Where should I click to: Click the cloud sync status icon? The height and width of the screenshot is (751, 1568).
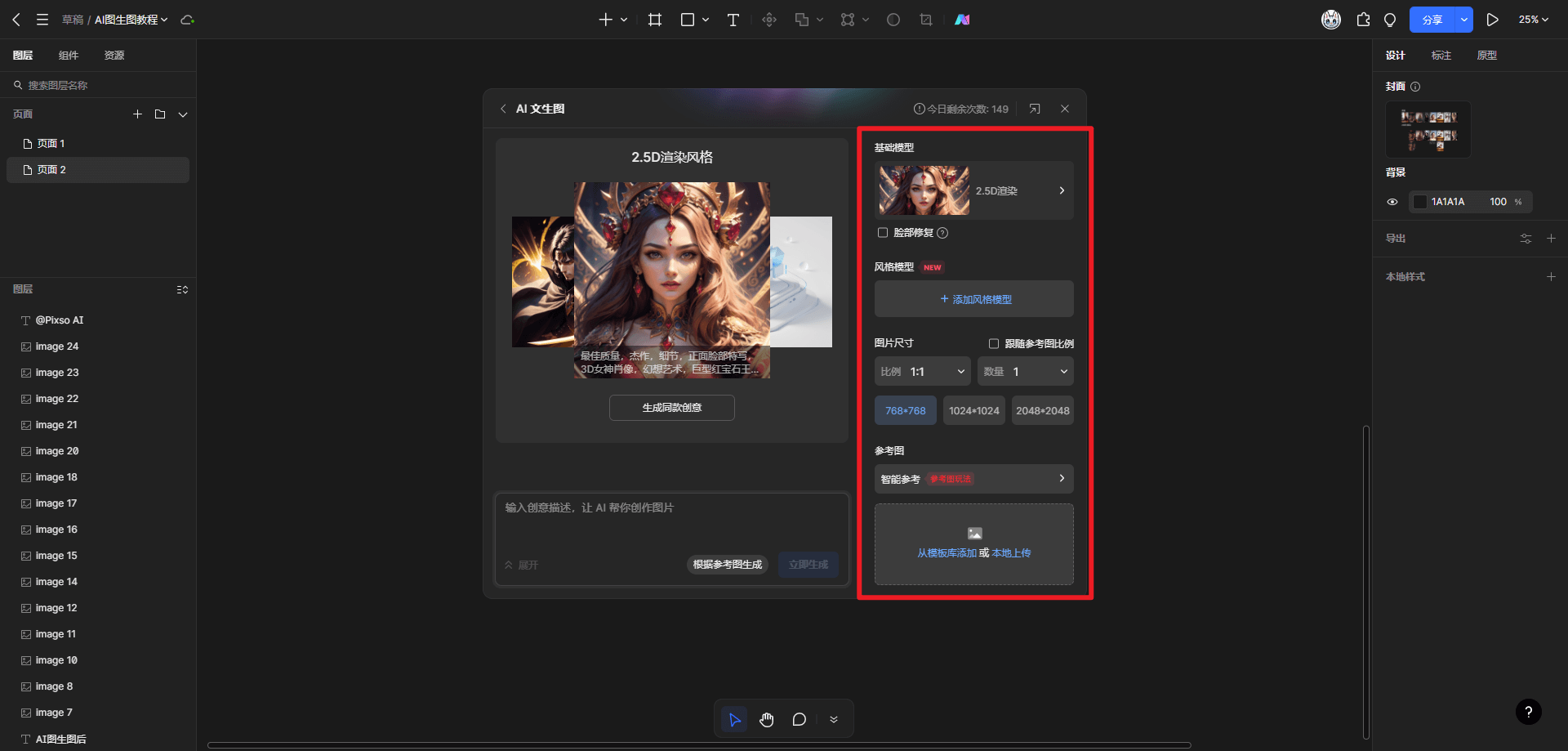pos(187,20)
